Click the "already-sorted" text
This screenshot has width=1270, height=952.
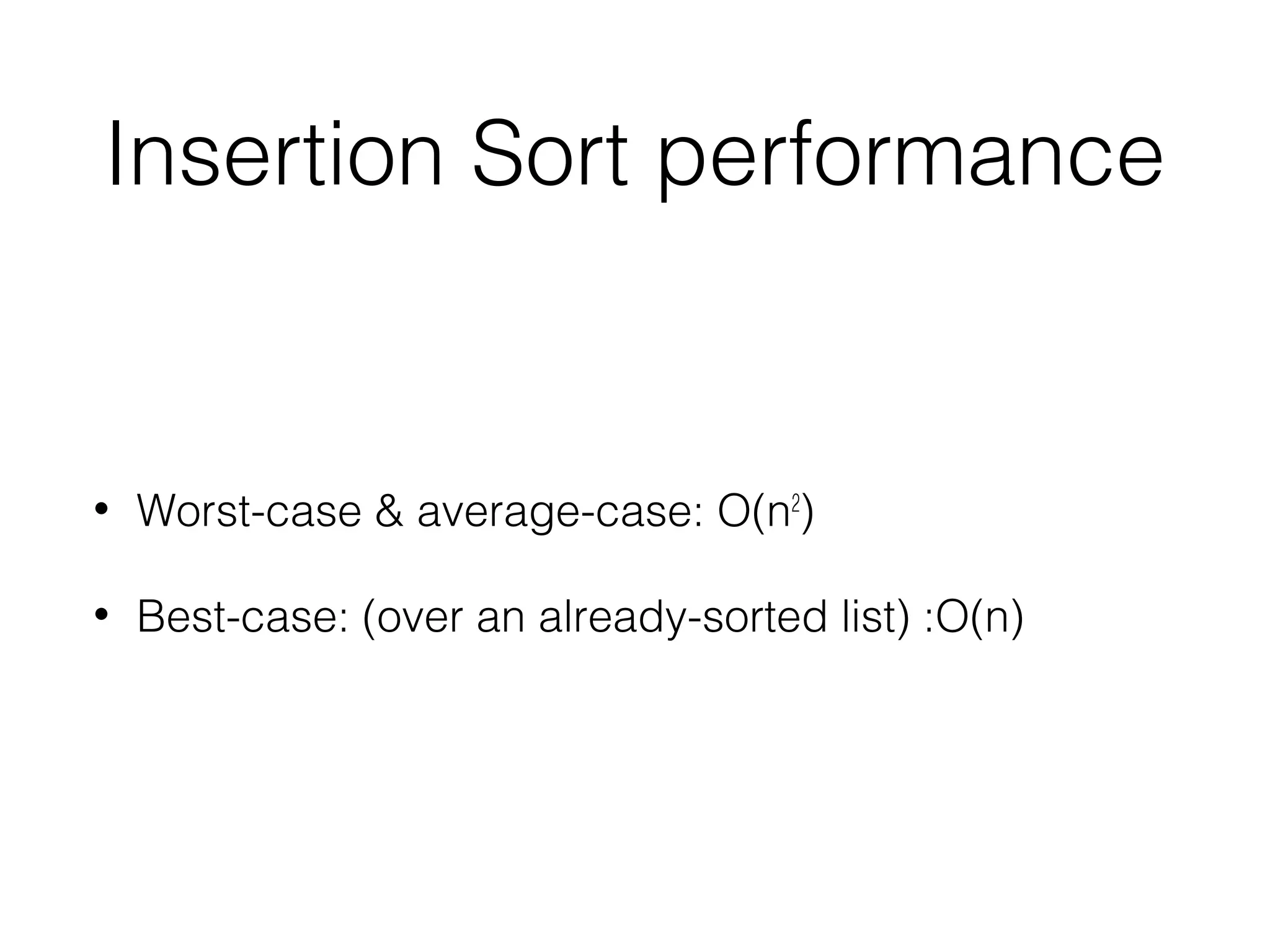[683, 619]
